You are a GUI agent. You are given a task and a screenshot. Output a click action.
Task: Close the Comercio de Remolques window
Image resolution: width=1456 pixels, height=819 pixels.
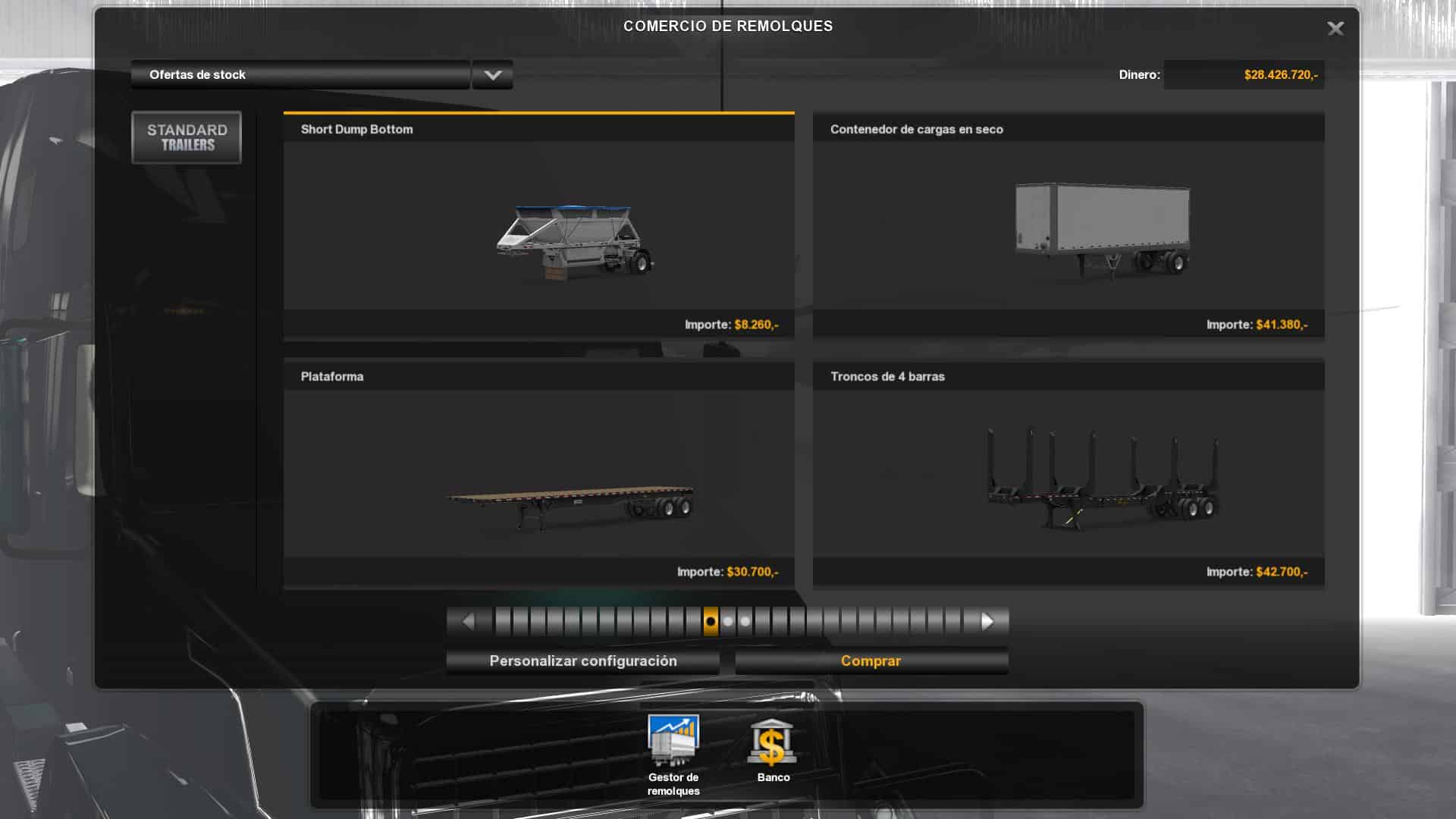pos(1335,29)
